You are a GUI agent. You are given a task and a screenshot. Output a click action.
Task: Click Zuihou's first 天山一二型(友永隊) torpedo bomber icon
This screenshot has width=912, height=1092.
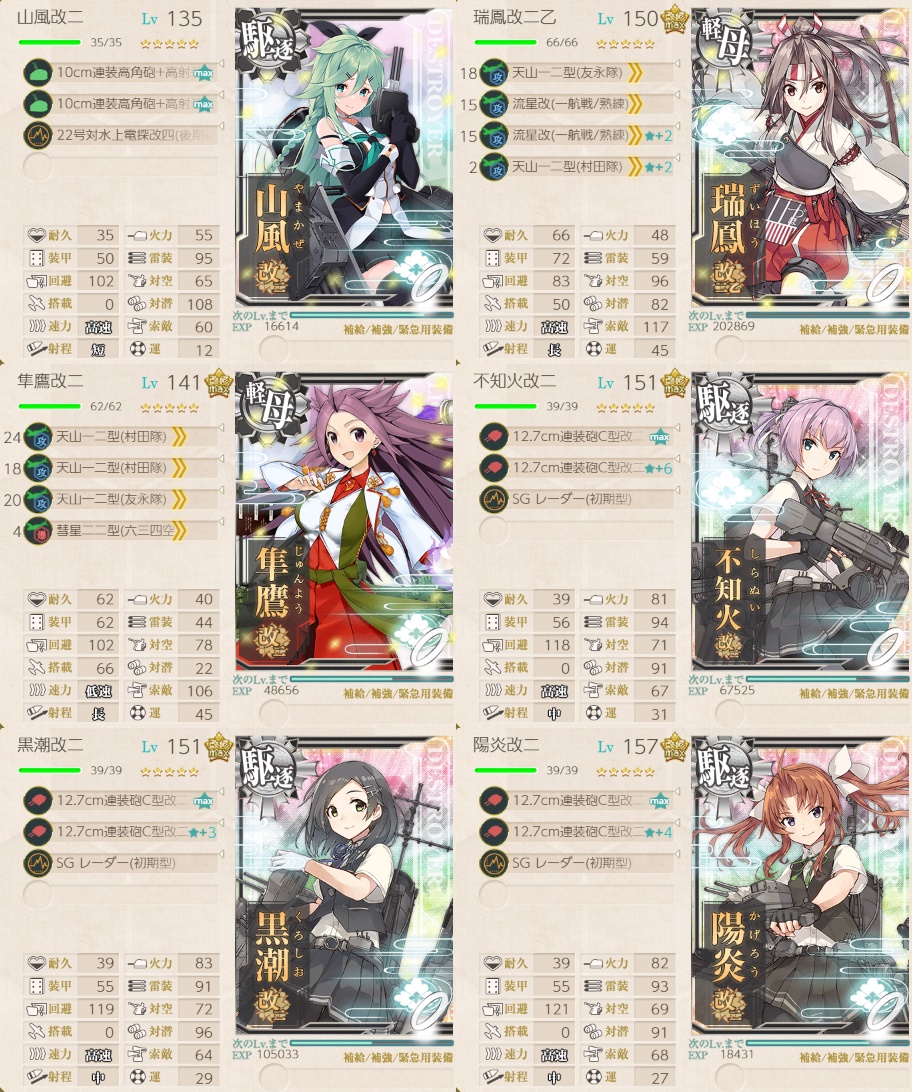[494, 73]
